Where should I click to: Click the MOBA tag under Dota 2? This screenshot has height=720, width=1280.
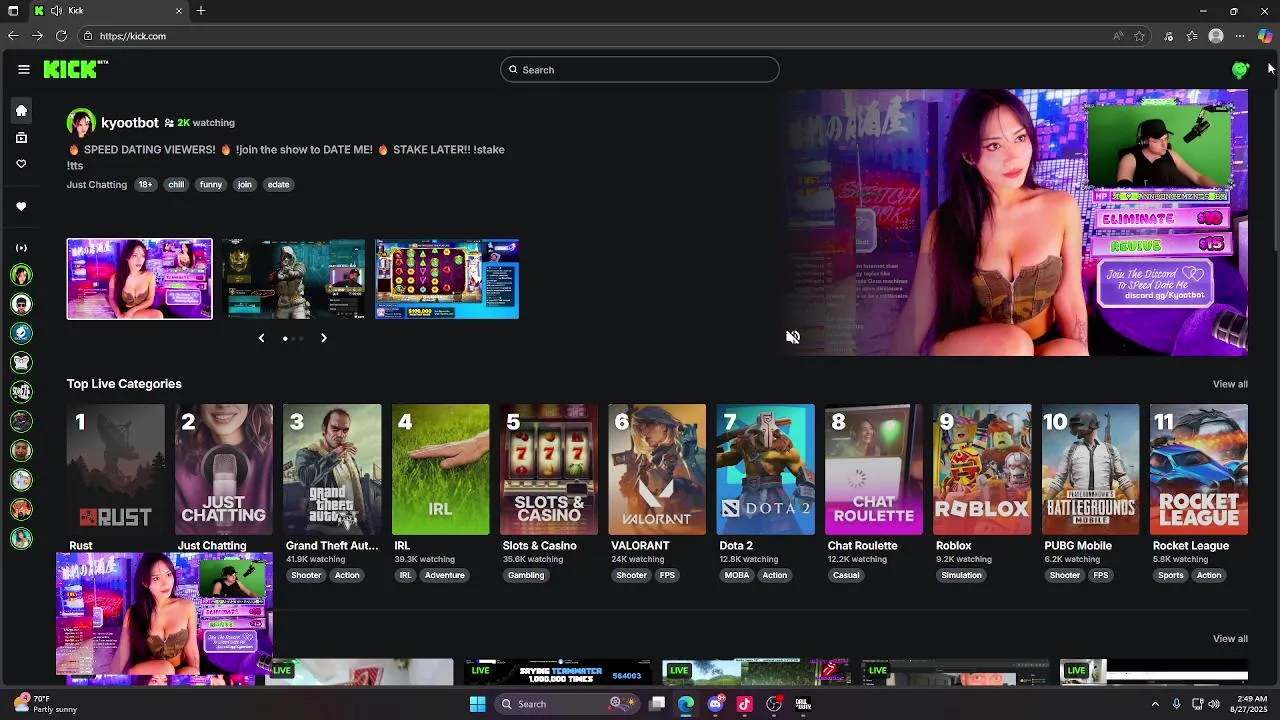[x=737, y=575]
